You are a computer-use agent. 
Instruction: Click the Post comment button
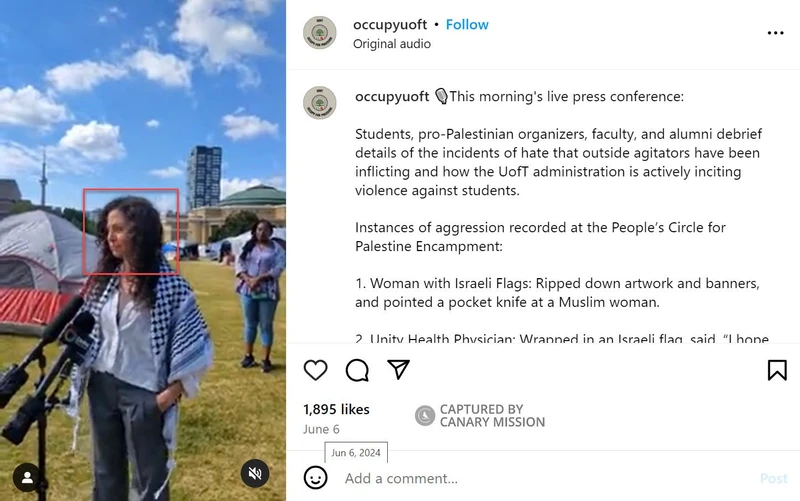(x=773, y=478)
